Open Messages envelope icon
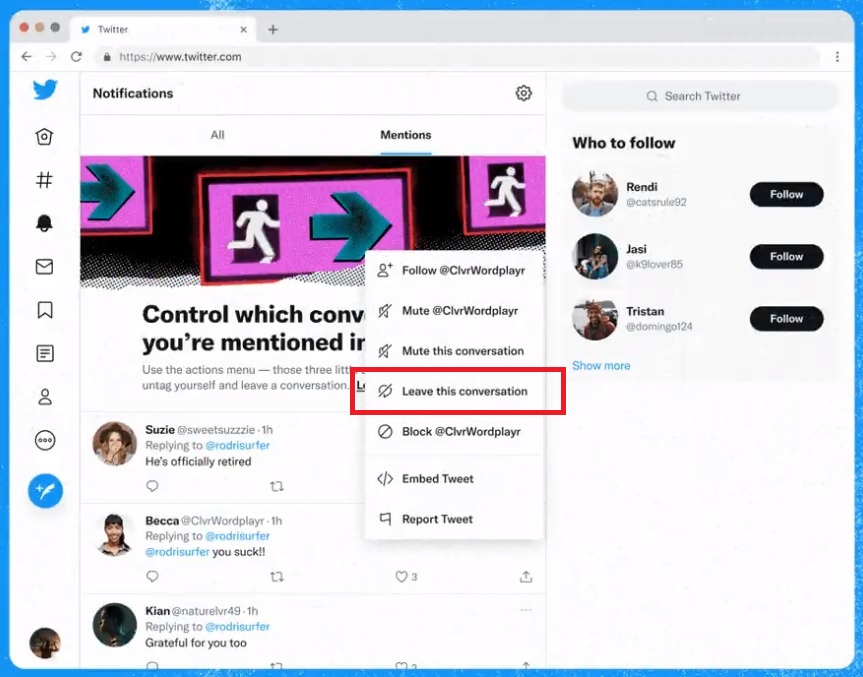The image size is (863, 677). [44, 267]
